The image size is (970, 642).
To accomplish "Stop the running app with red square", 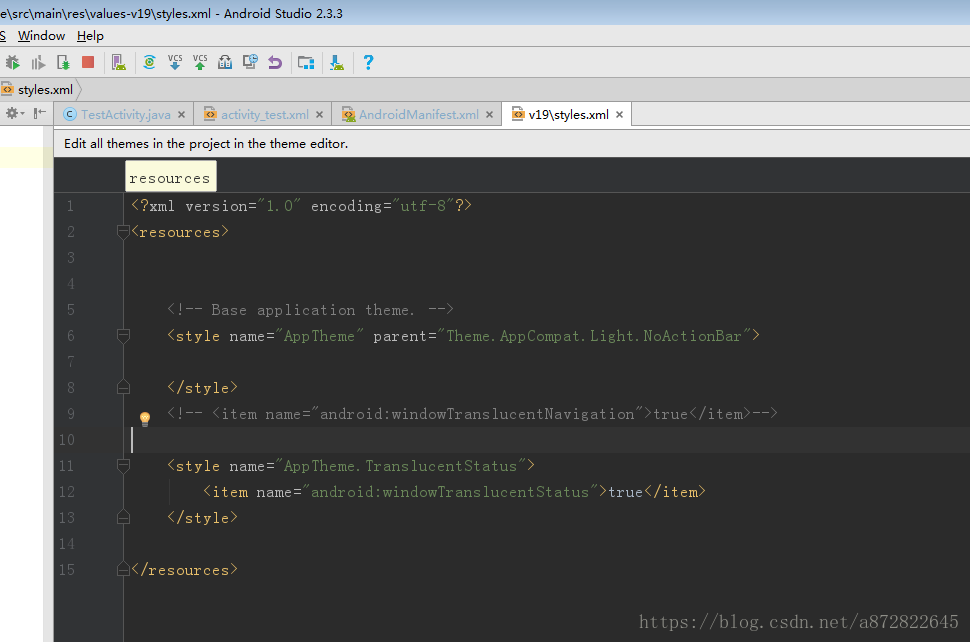I will pos(88,62).
